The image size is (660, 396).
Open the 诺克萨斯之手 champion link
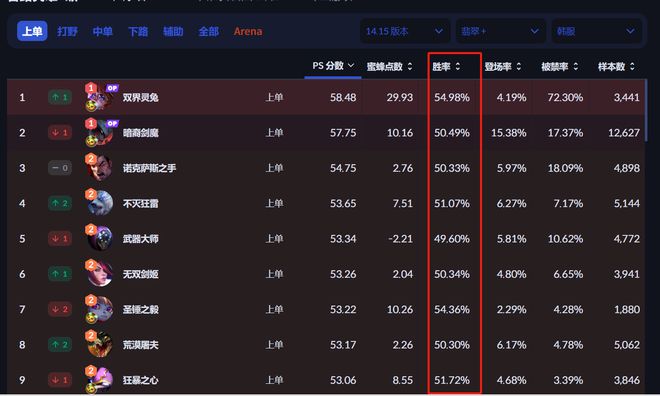(149, 168)
